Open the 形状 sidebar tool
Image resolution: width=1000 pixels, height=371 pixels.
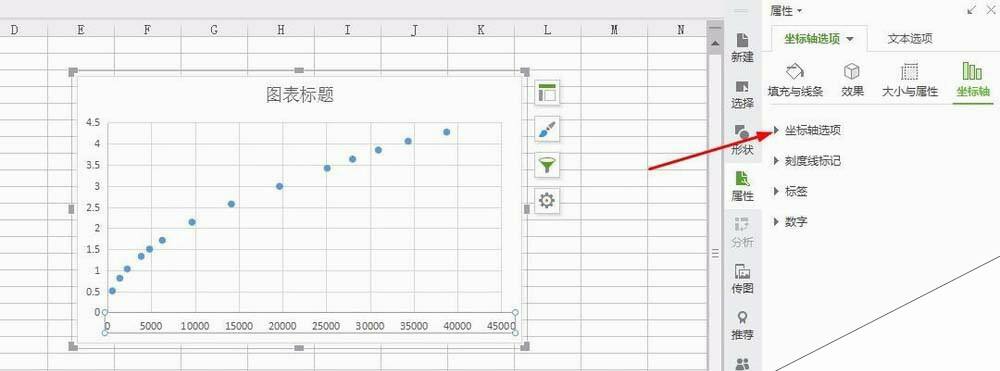(742, 141)
